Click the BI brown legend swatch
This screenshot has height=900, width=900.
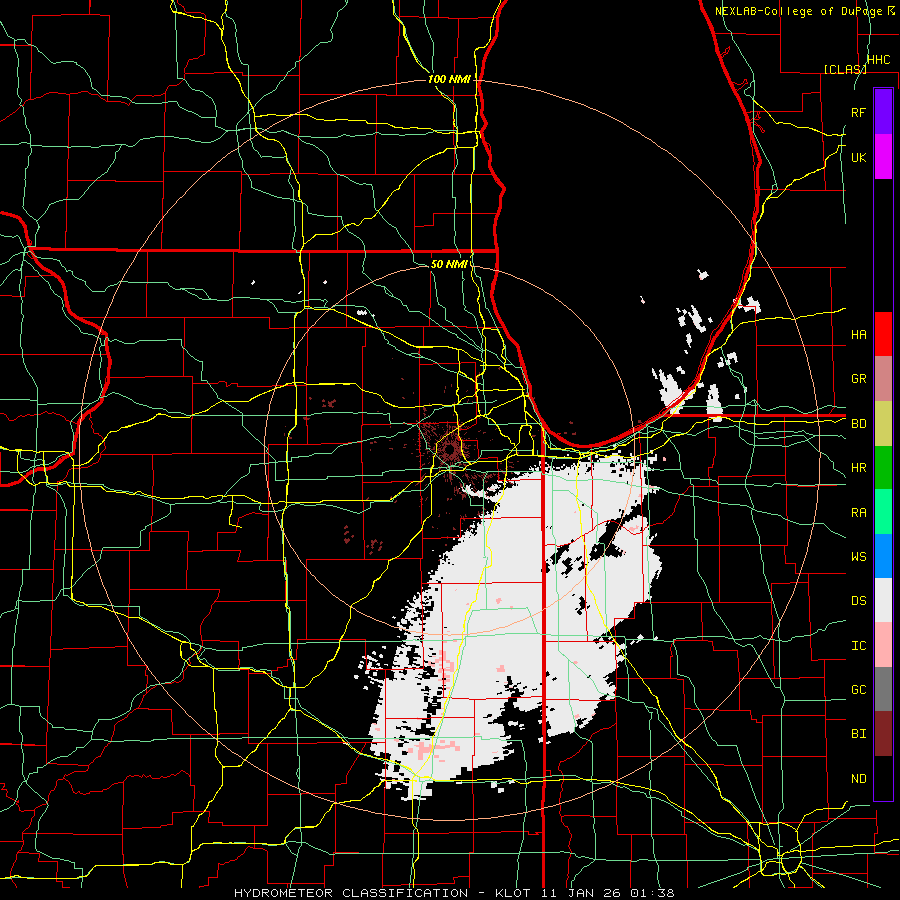coord(883,734)
